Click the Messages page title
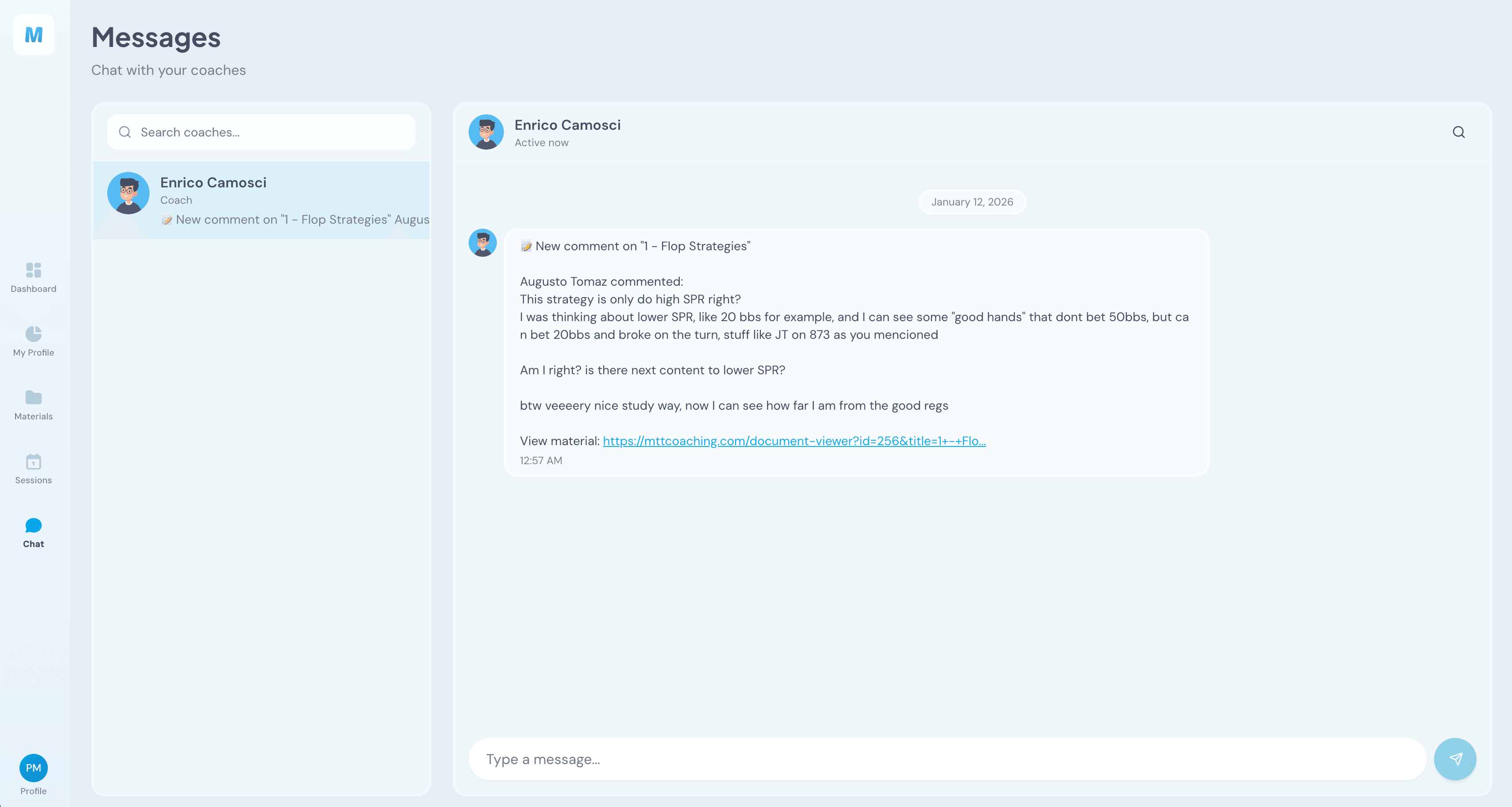The height and width of the screenshot is (807, 1512). tap(155, 38)
